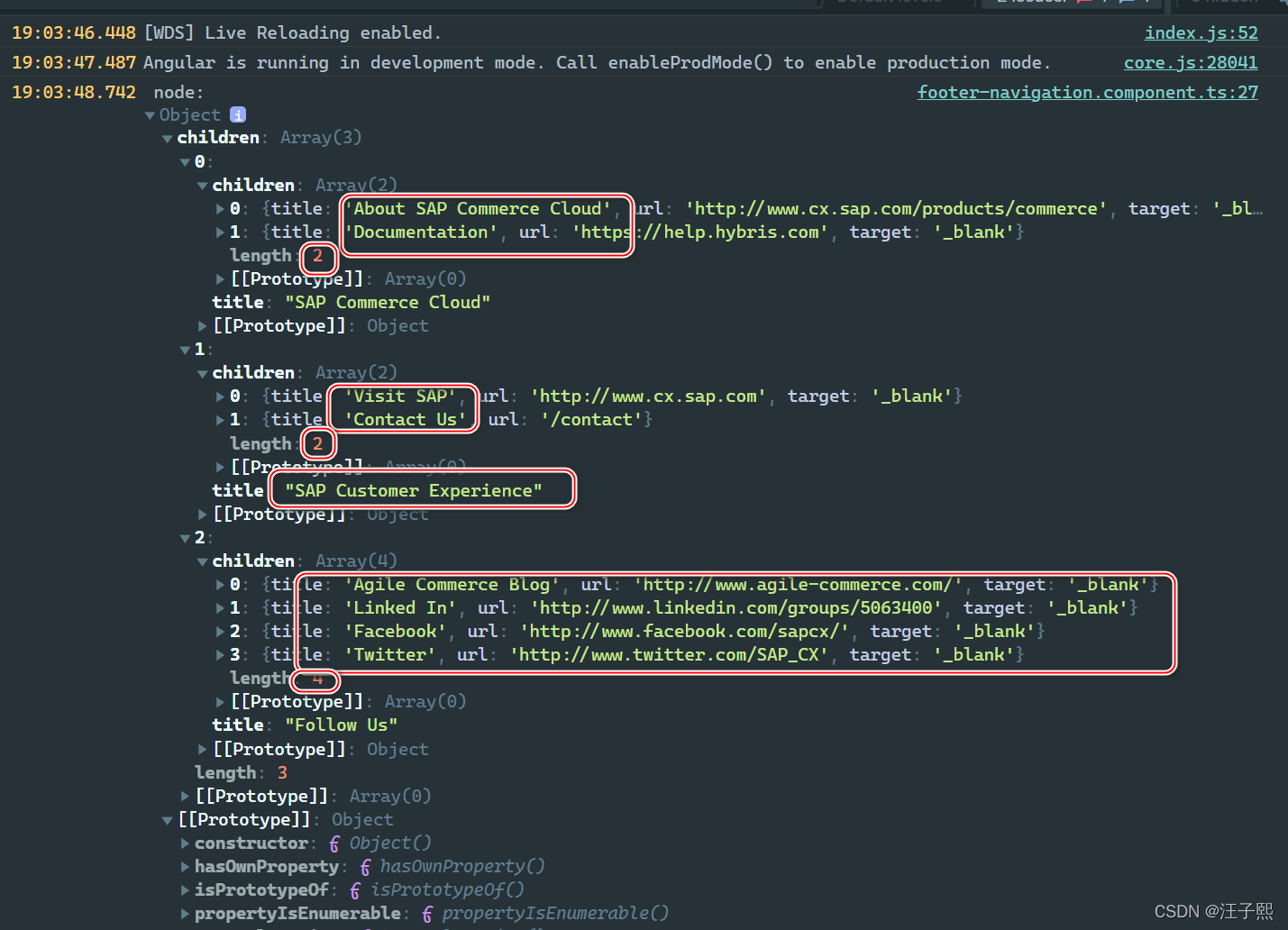Expand [[Prototype]] Array(0) below Twitter entry
Screen dimensions: 1288x930
pyautogui.click(x=220, y=701)
